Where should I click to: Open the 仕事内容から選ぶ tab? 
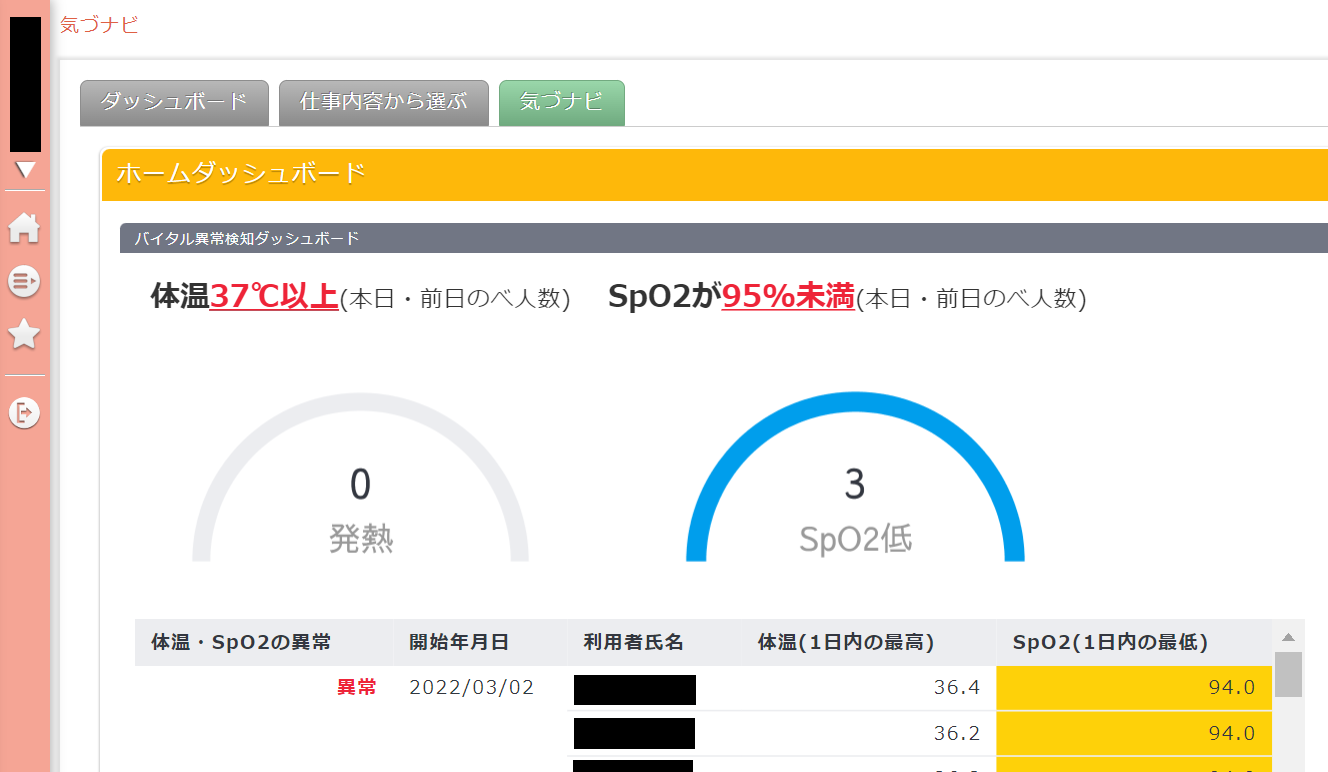tap(383, 102)
